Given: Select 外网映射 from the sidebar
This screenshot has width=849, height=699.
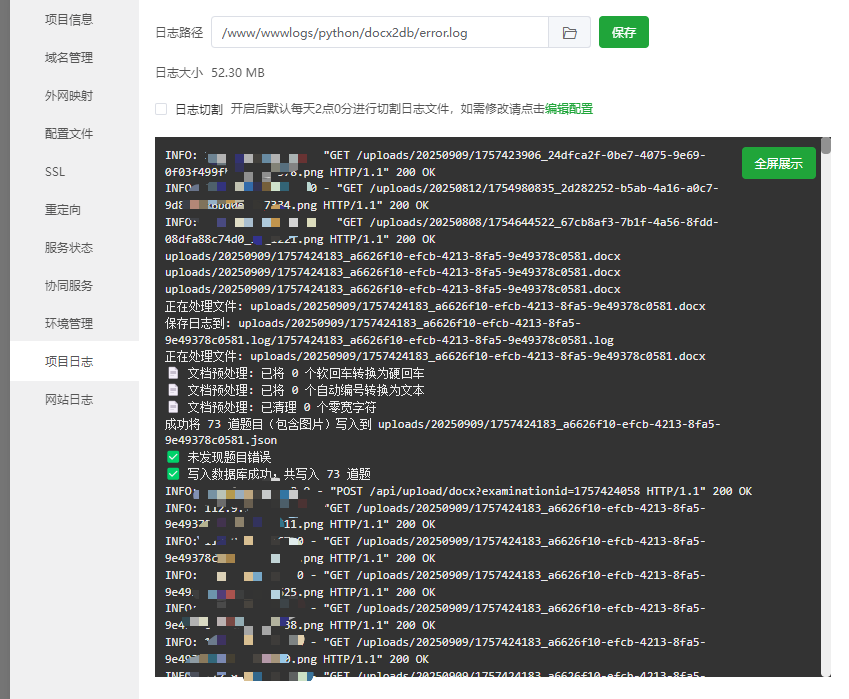Looking at the screenshot, I should coord(69,96).
